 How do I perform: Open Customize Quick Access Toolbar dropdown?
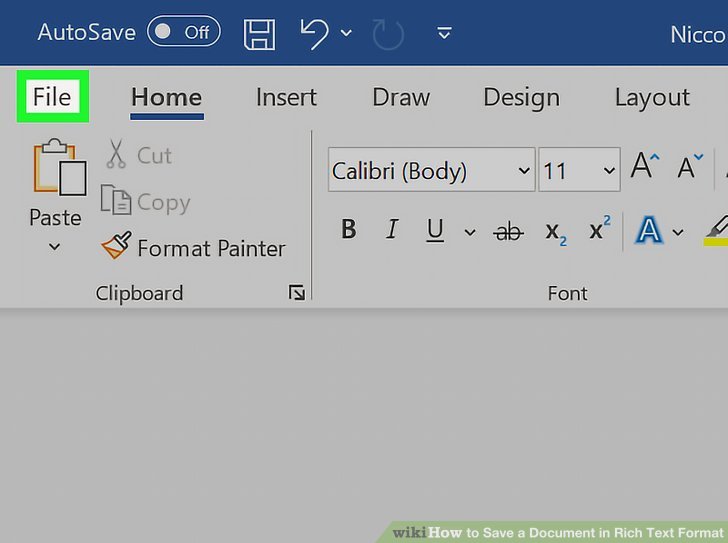tap(444, 33)
